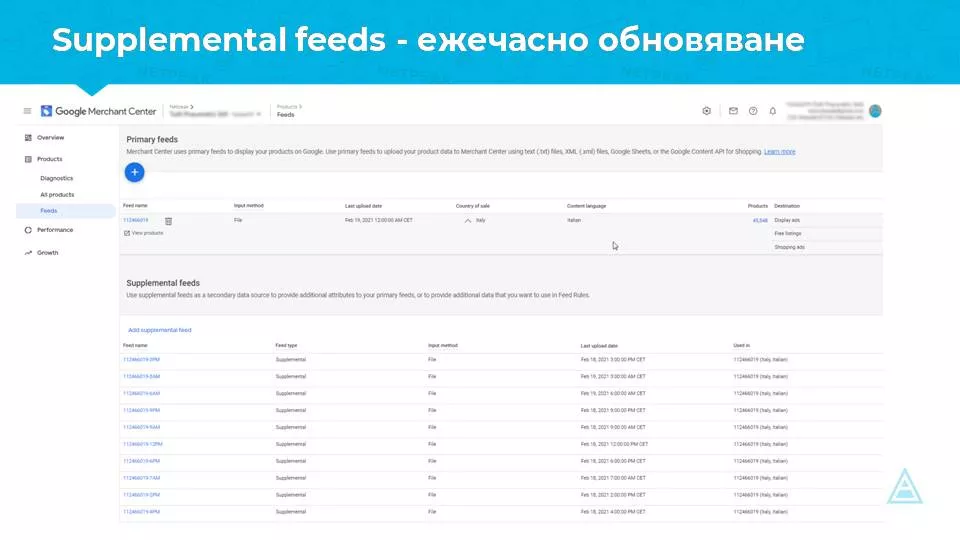Open the 45,548 products count link
The width and height of the screenshot is (960, 540).
tap(760, 220)
